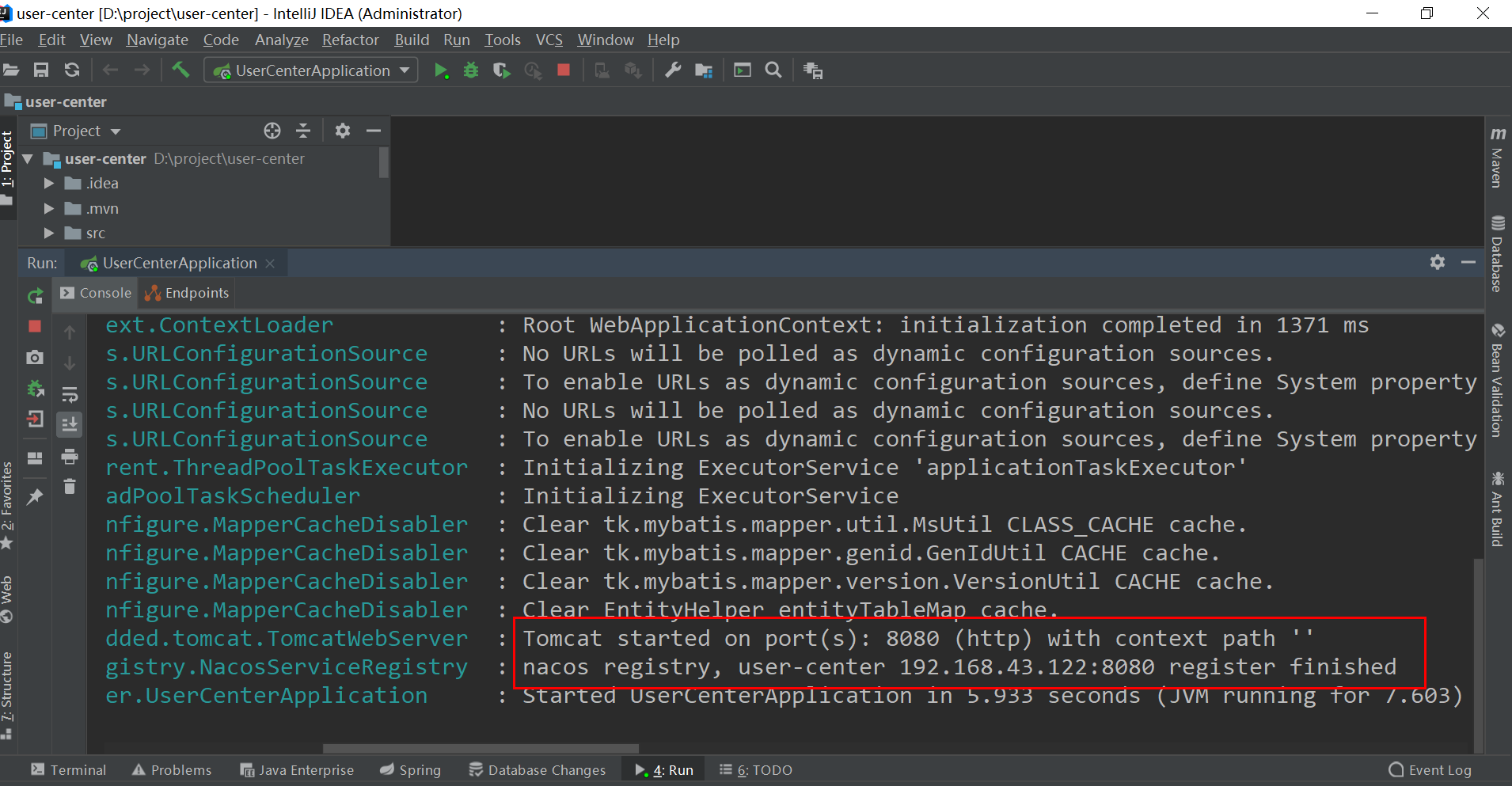Click the console vertical scrollbar

tap(1478, 654)
